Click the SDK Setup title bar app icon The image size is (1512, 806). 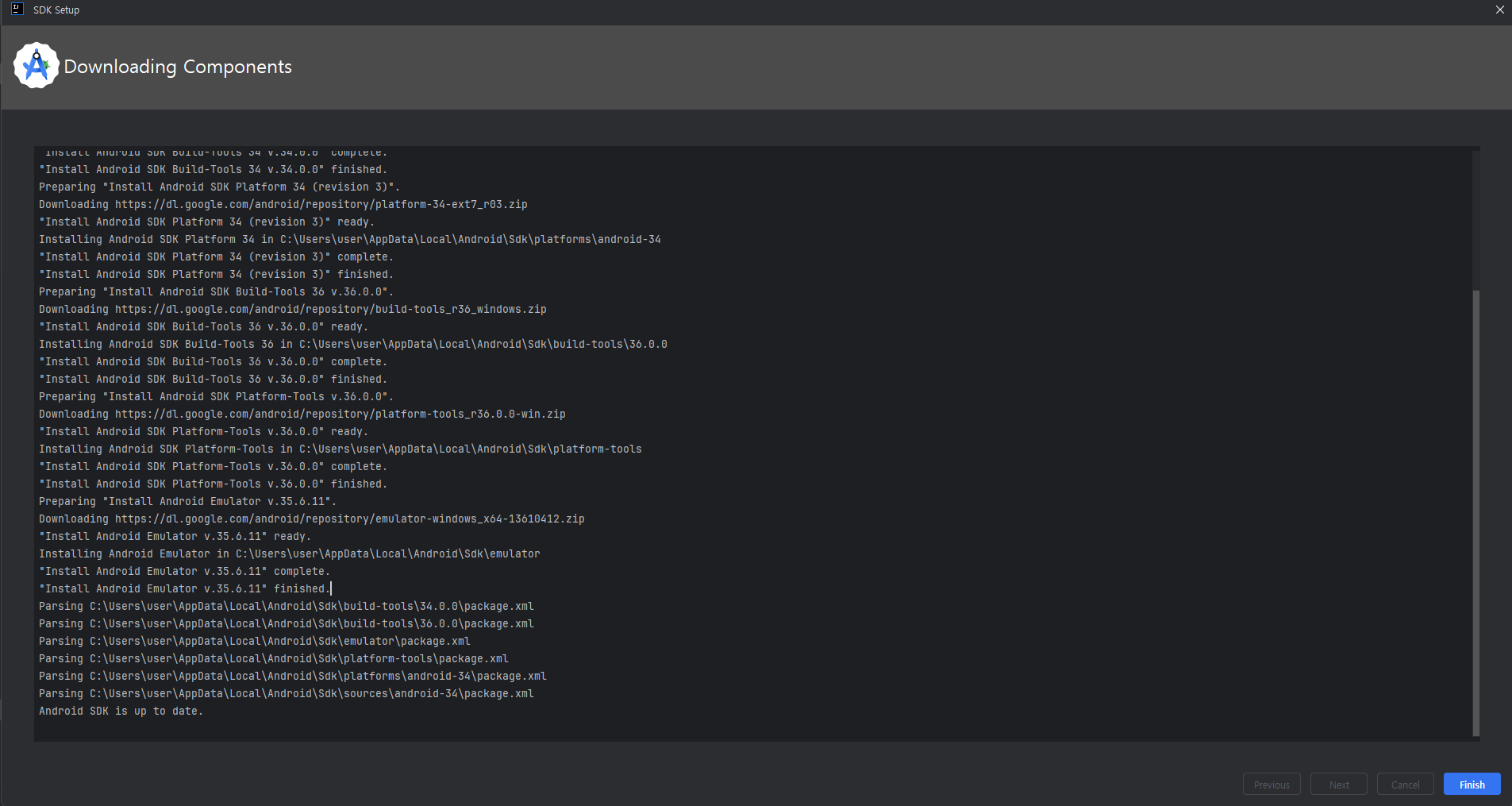[x=17, y=10]
